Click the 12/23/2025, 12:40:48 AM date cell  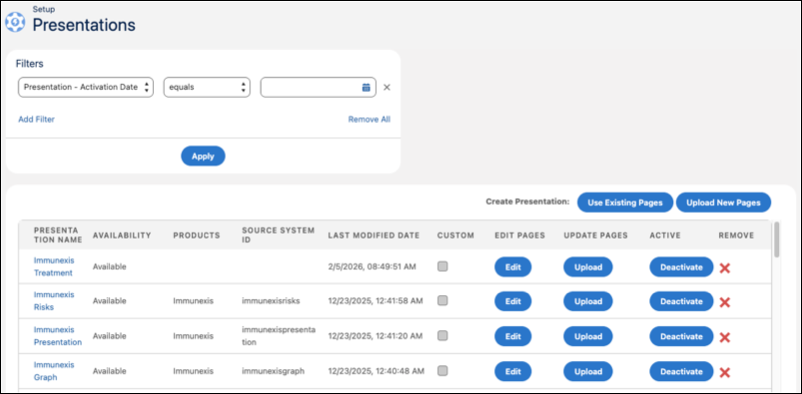click(375, 371)
